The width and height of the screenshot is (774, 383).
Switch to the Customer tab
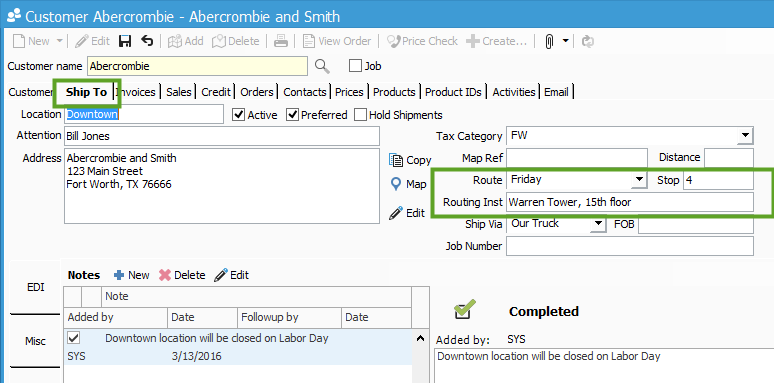pos(31,92)
